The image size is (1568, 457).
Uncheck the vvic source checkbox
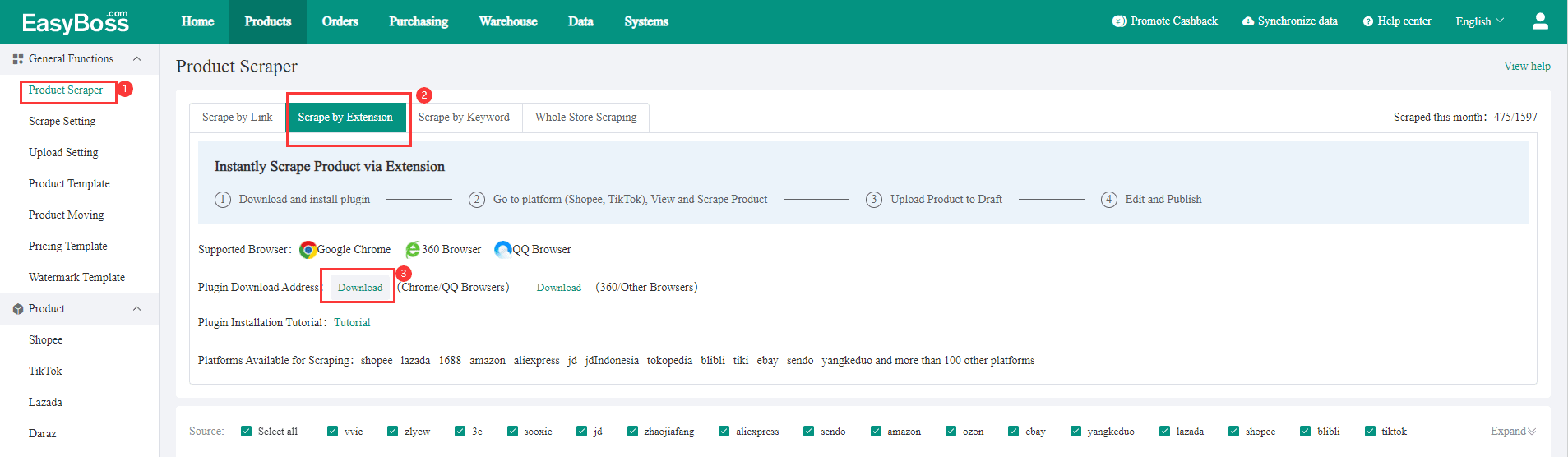pos(332,432)
